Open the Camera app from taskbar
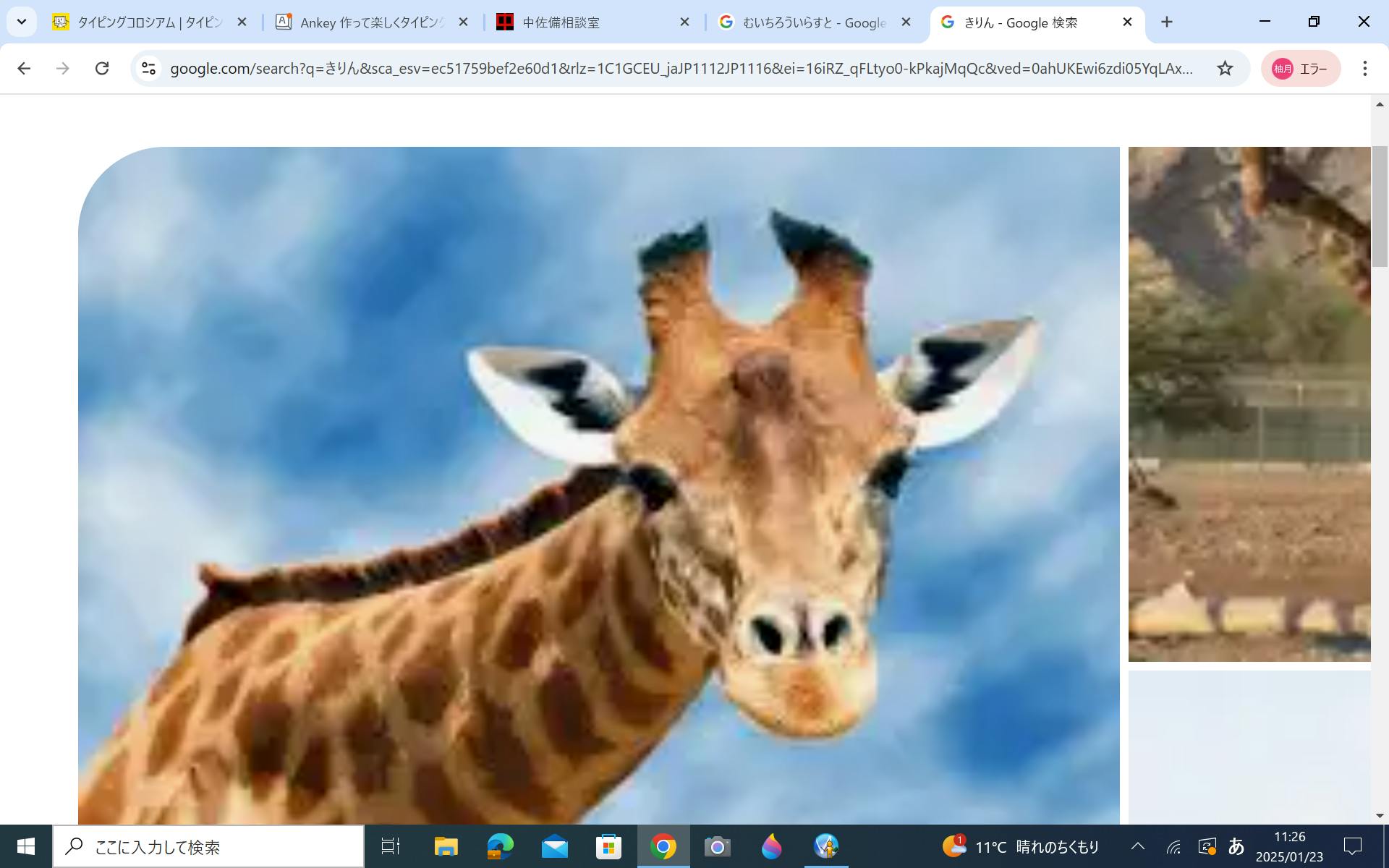Image resolution: width=1389 pixels, height=868 pixels. point(717,846)
